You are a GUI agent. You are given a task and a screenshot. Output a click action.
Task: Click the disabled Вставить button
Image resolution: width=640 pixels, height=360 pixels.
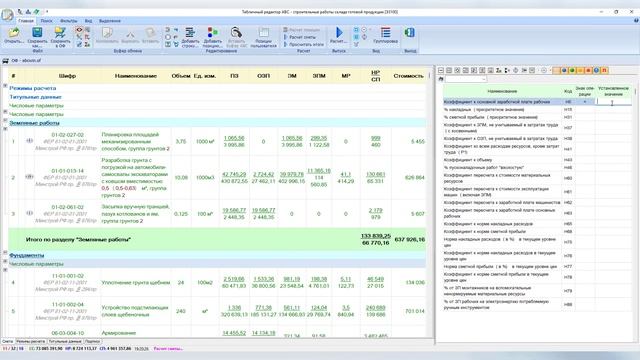(x=150, y=35)
